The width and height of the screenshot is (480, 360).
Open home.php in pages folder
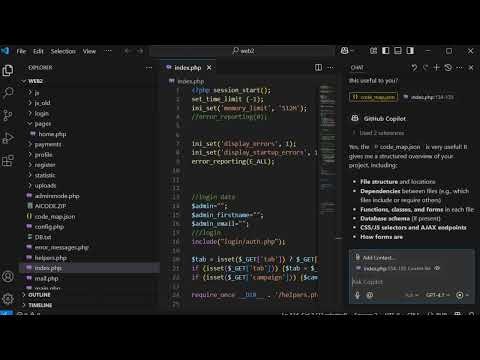click(52, 134)
